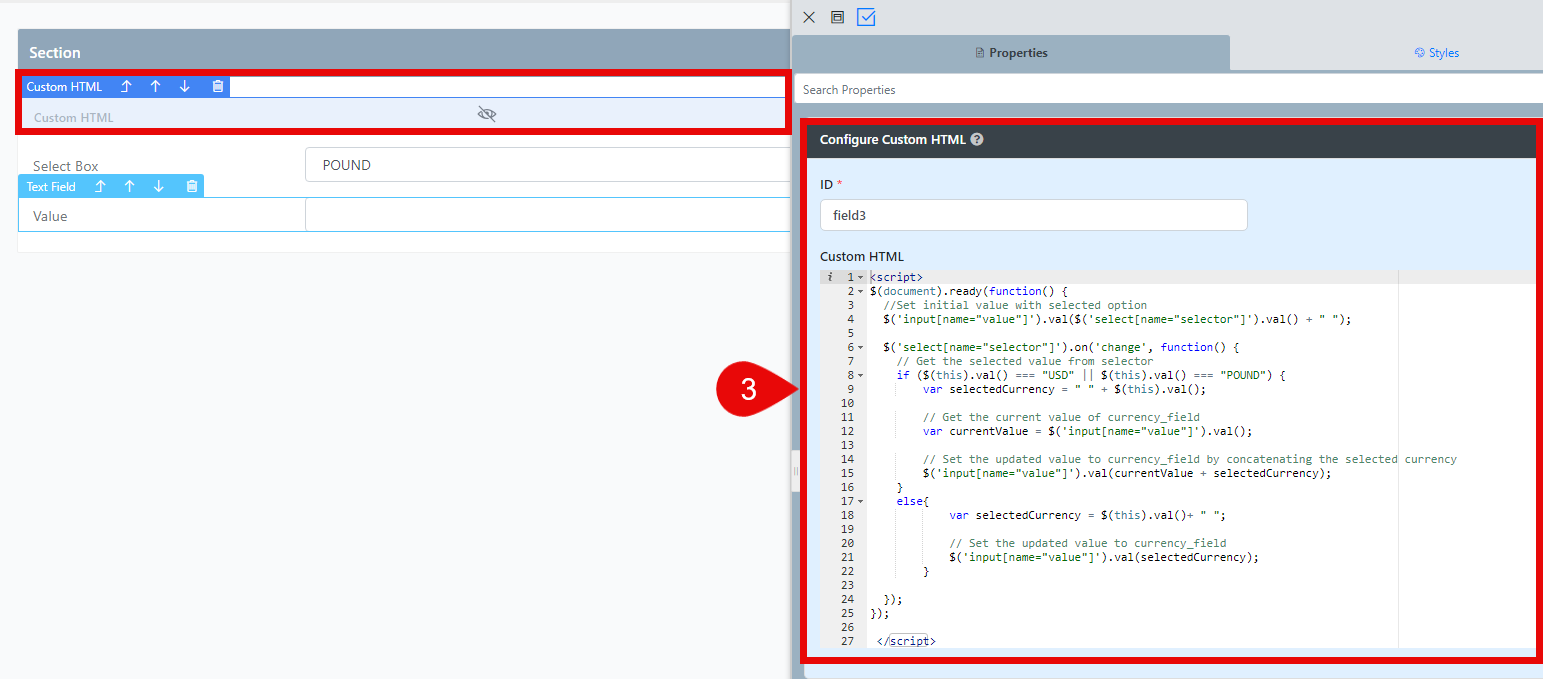Image resolution: width=1543 pixels, height=679 pixels.
Task: Click the bent arrow icon on Text Field toolbar
Action: tap(100, 186)
